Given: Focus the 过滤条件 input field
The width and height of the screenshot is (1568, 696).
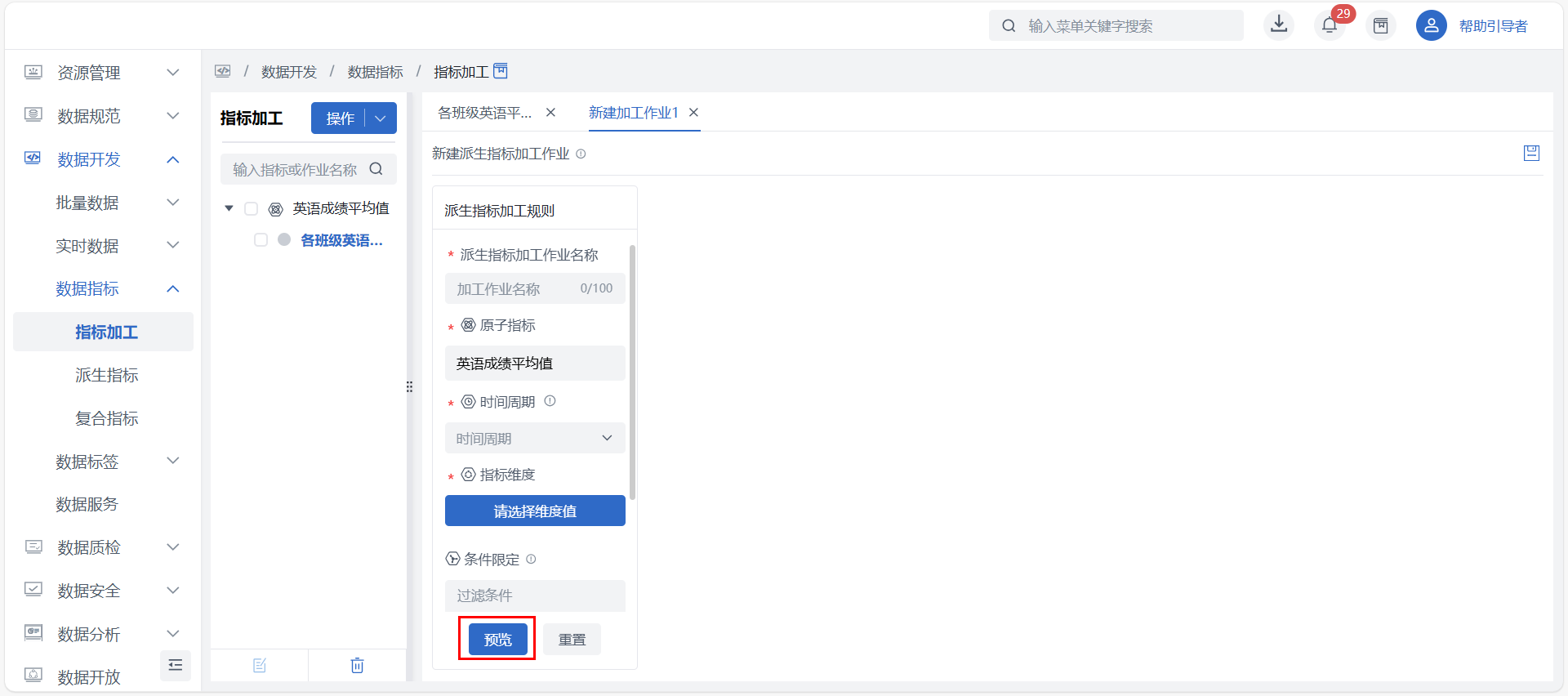Looking at the screenshot, I should 535,596.
